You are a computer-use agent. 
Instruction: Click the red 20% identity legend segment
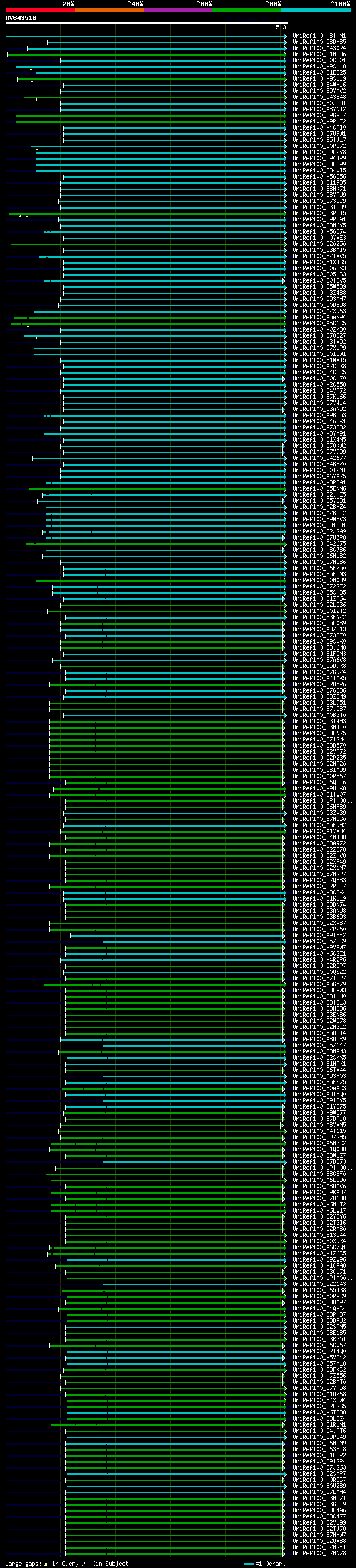(39, 10)
